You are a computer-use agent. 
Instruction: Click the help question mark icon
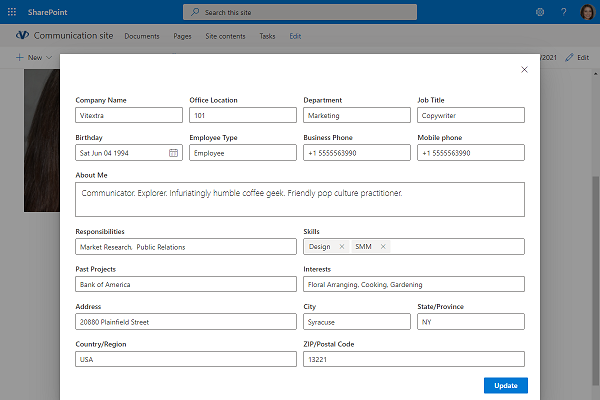[563, 12]
